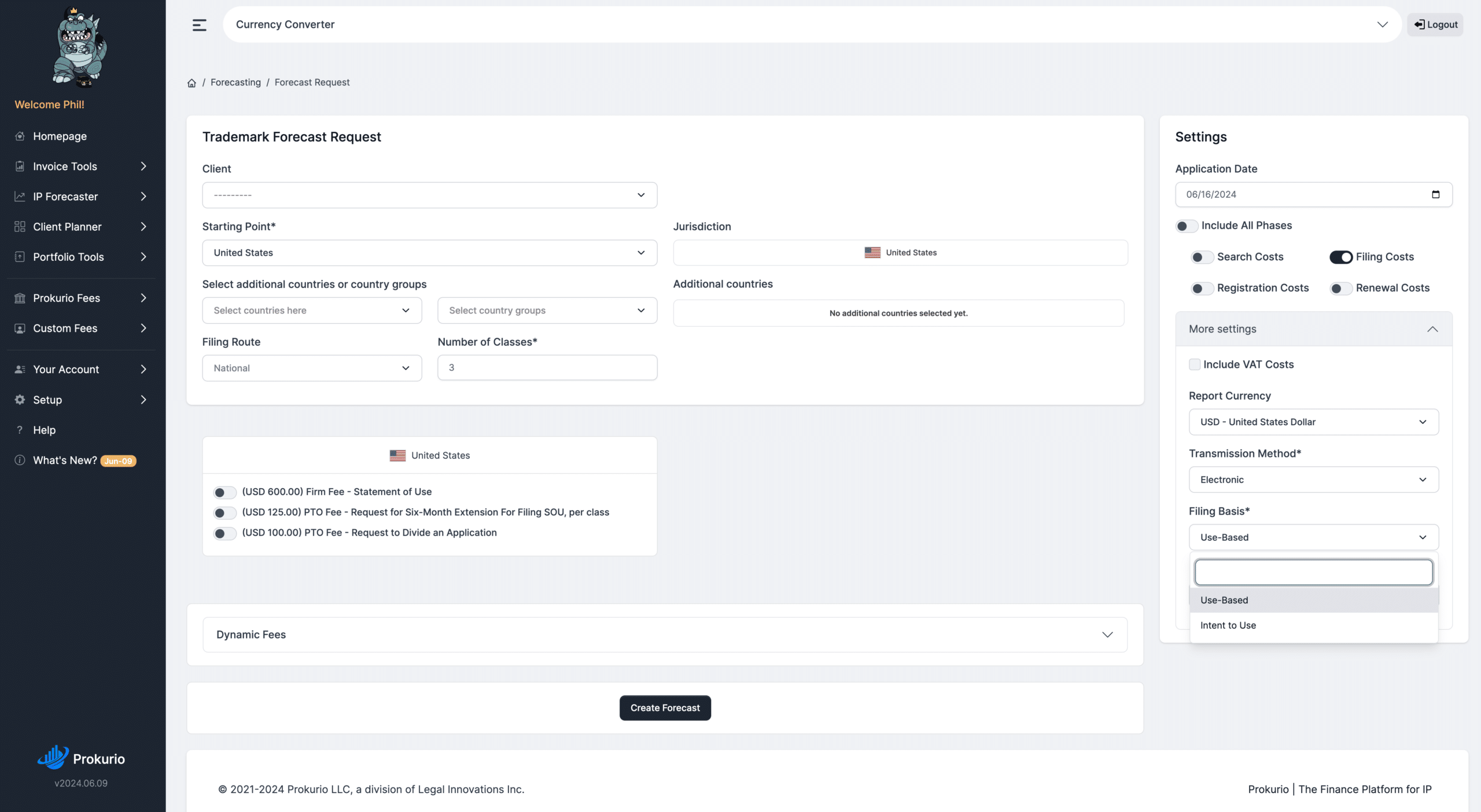Click the dinosaur mascot avatar
1481x812 pixels.
pos(80,46)
